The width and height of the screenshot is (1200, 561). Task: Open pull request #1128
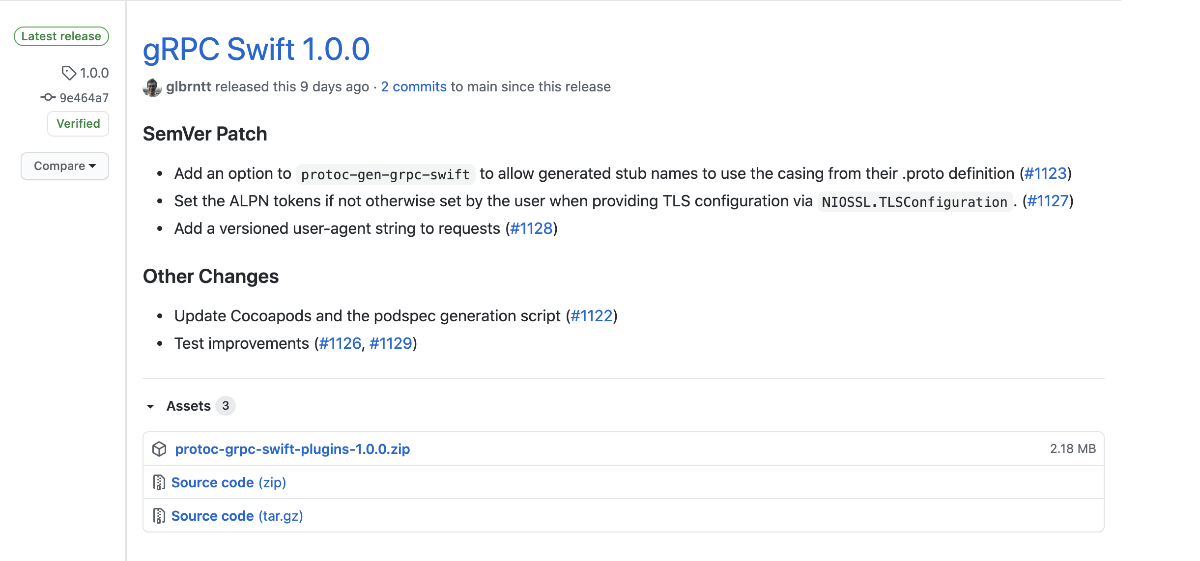click(531, 229)
